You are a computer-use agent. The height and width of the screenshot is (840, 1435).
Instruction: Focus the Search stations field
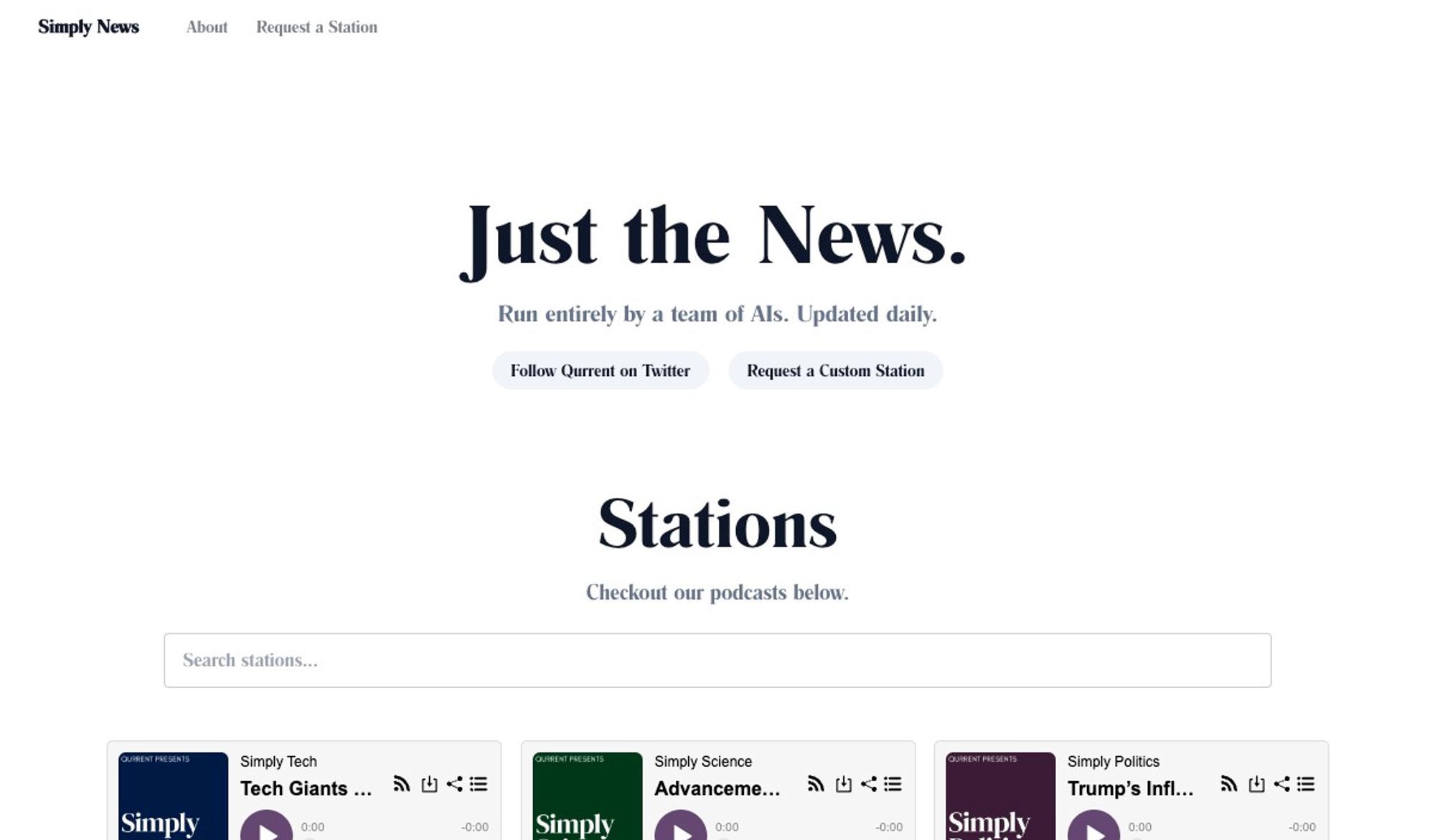[717, 660]
